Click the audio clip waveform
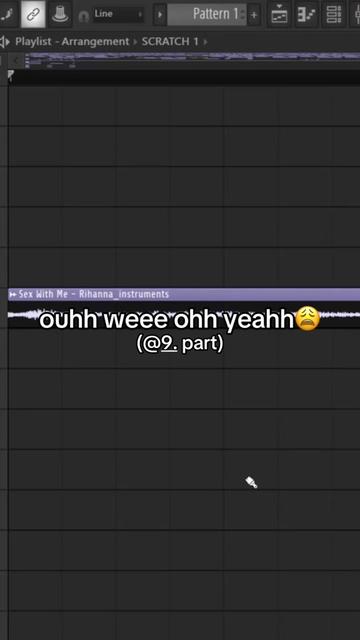The image size is (360, 640). [x=184, y=315]
